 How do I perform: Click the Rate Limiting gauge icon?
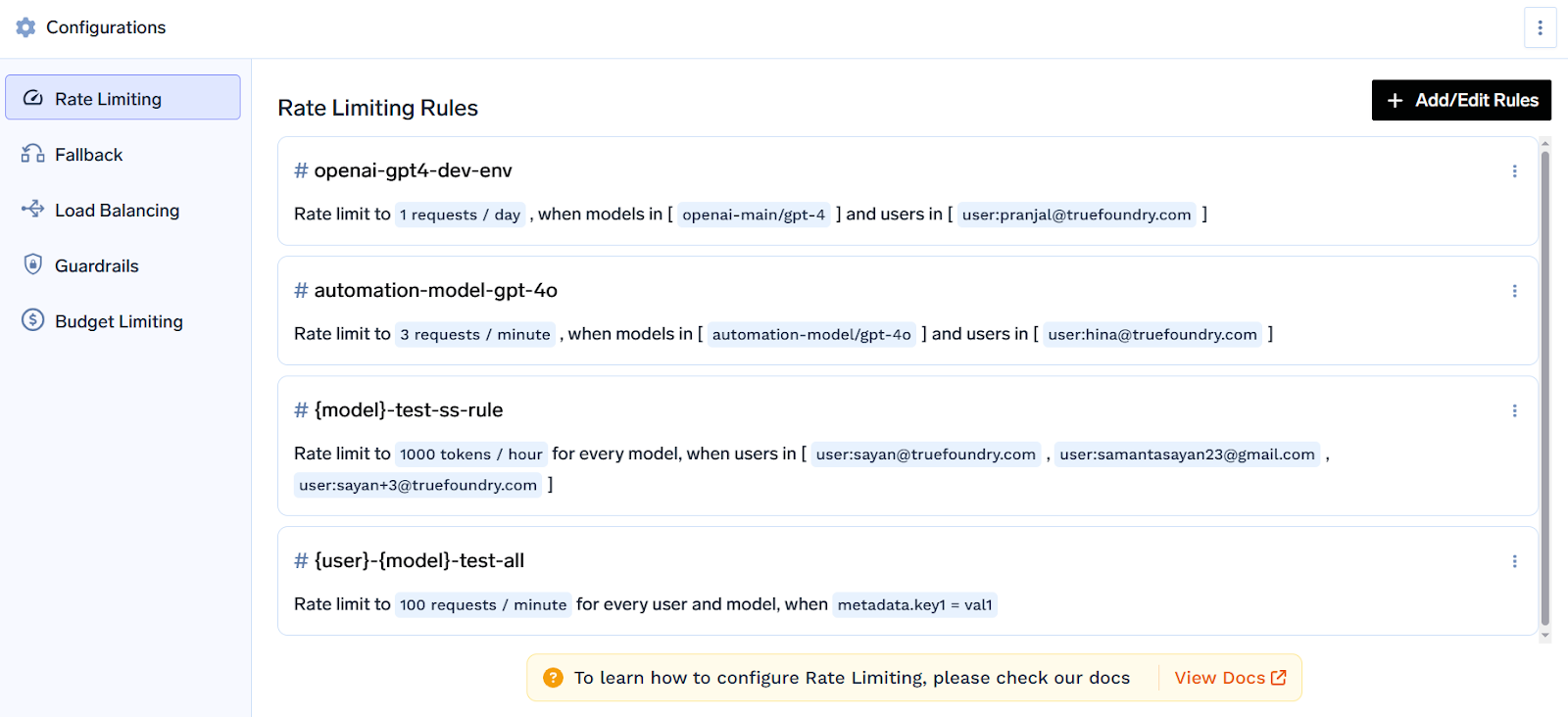click(x=33, y=98)
